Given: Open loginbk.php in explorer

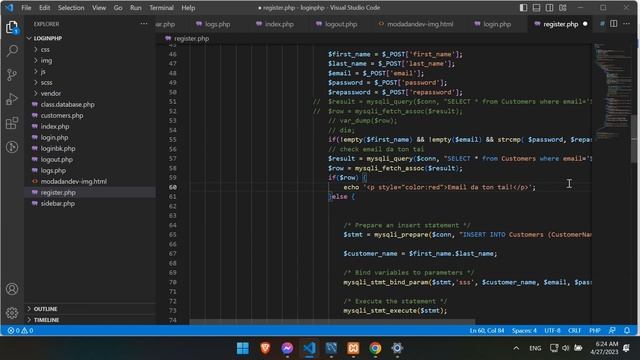Looking at the screenshot, I should pos(58,149).
